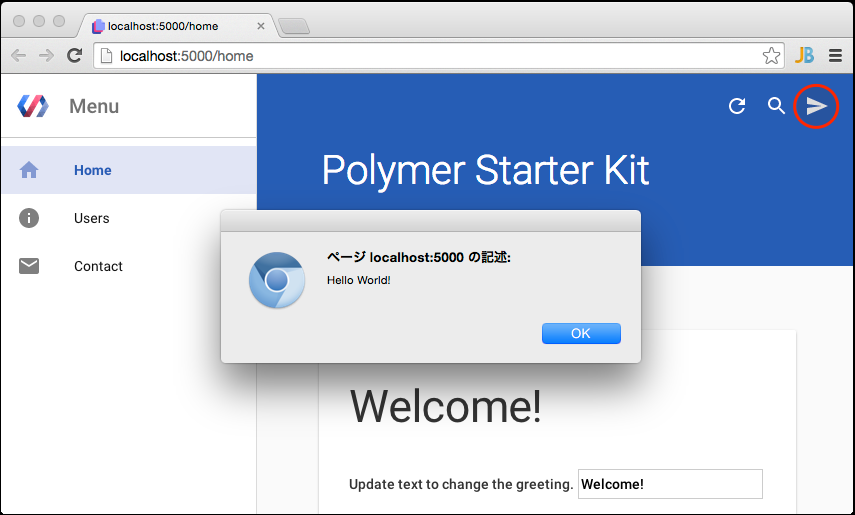Click the browser back arrow
The width and height of the screenshot is (855, 515).
(x=19, y=55)
